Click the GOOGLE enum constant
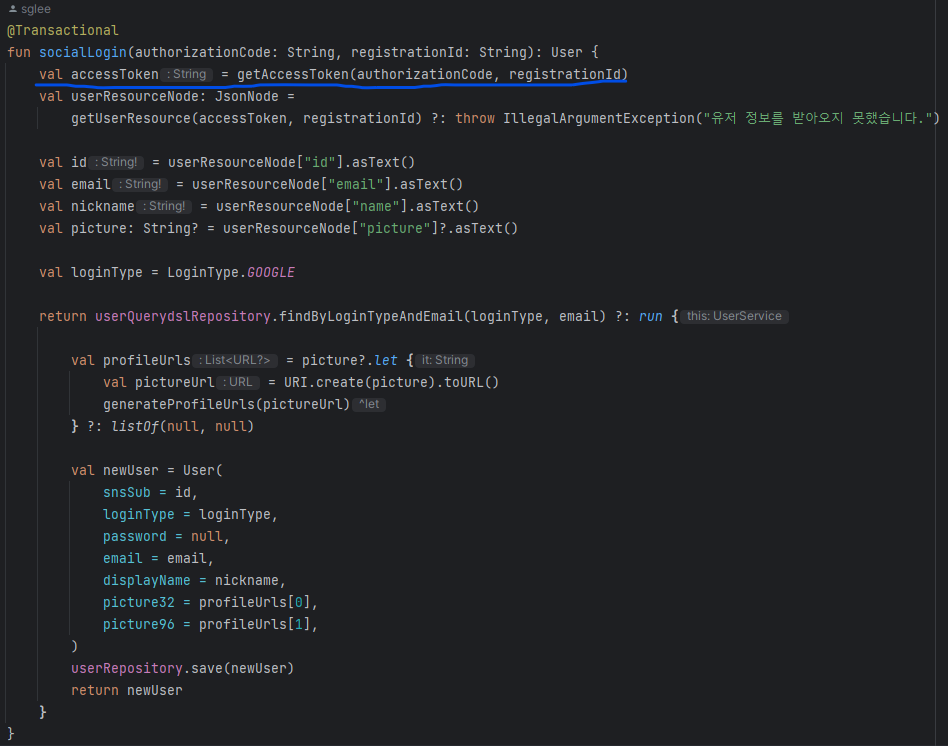The height and width of the screenshot is (746, 948). (x=271, y=273)
